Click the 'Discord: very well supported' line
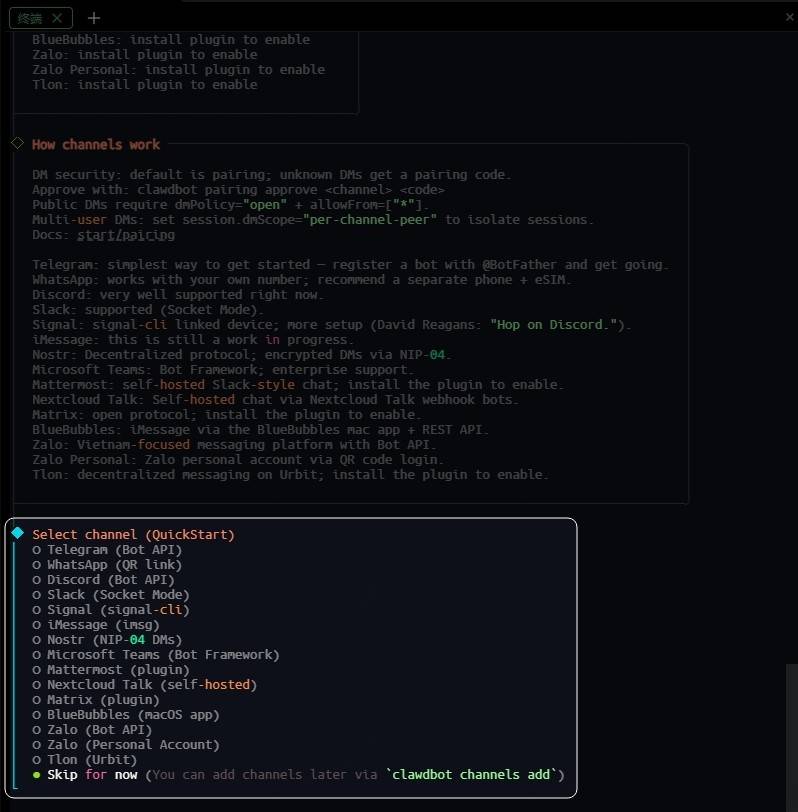The height and width of the screenshot is (812, 798). [178, 295]
